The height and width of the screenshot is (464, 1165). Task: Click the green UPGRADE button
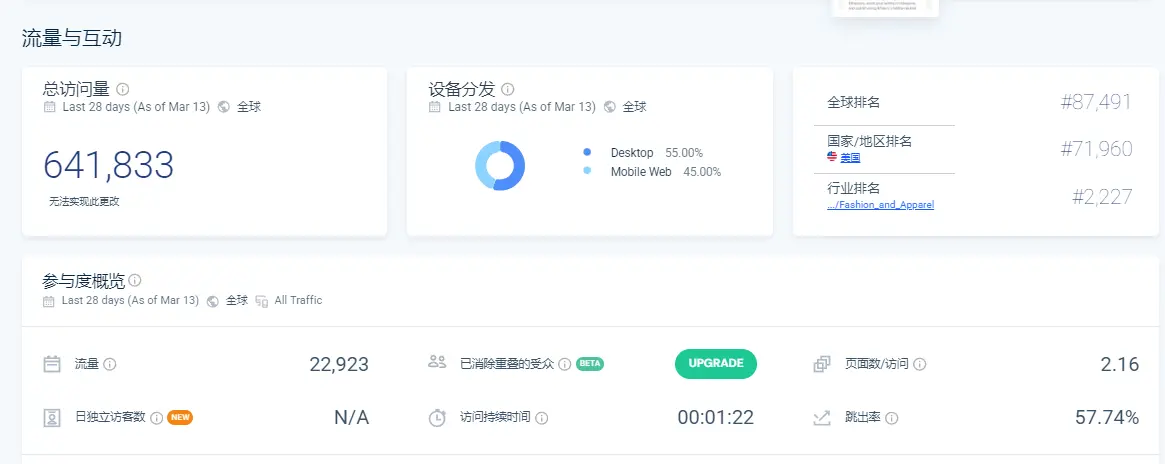point(715,364)
